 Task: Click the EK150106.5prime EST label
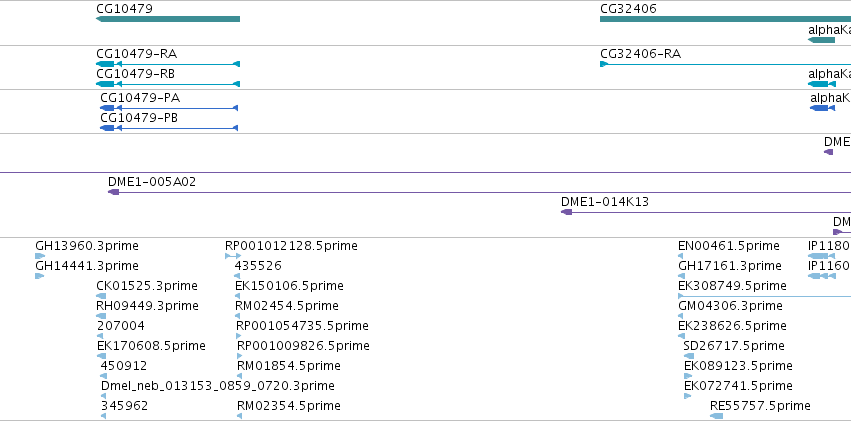(289, 286)
